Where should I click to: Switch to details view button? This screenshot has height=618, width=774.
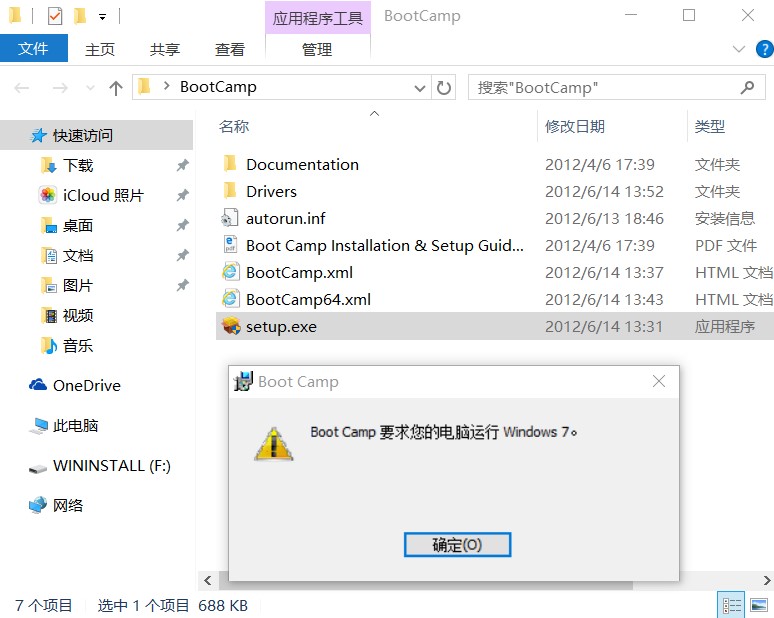pos(732,605)
